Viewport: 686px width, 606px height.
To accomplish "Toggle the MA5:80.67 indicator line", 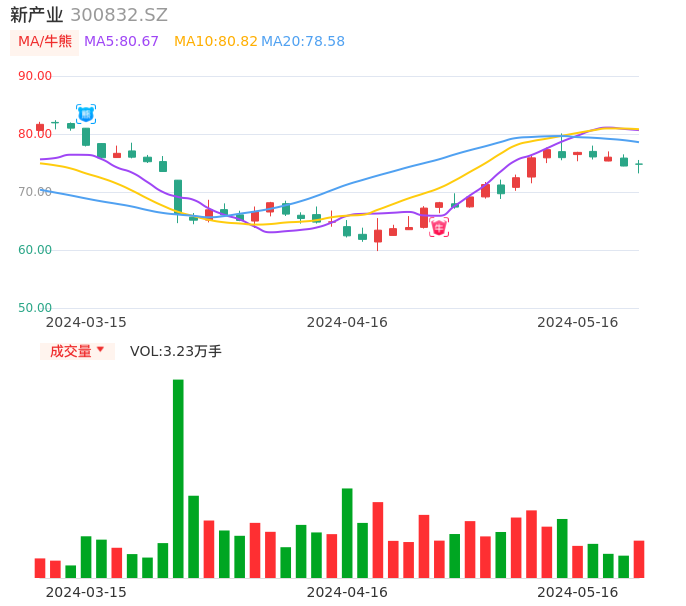I will (x=122, y=42).
